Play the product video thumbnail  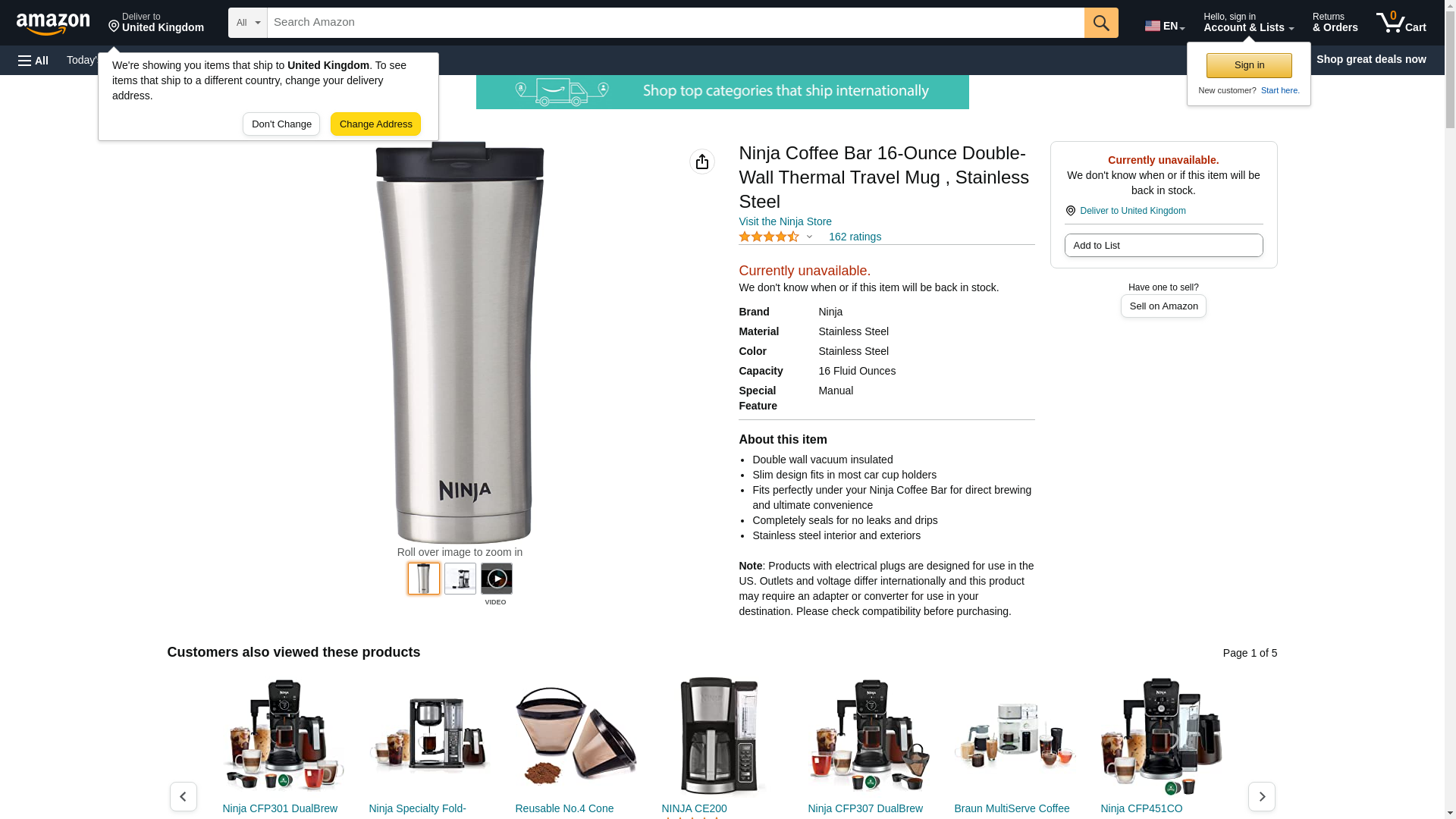(x=497, y=579)
